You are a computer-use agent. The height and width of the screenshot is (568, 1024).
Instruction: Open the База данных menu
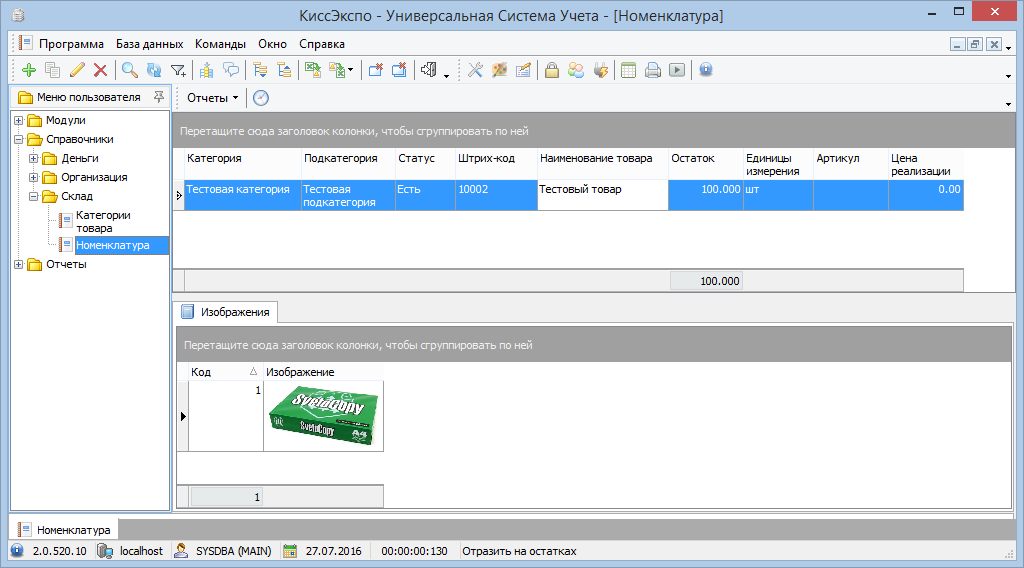tap(149, 44)
